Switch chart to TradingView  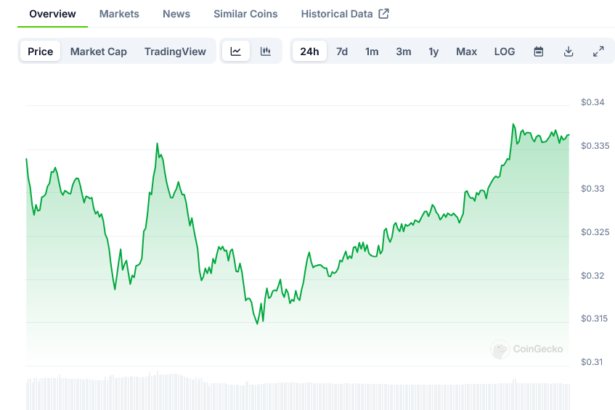pyautogui.click(x=174, y=52)
